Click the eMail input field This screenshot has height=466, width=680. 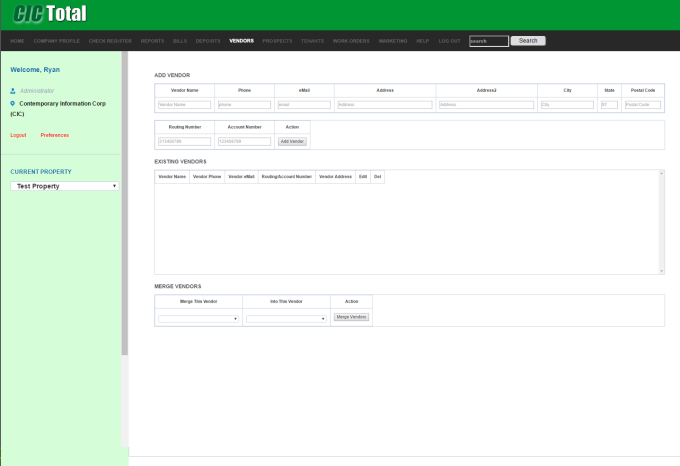(x=304, y=105)
